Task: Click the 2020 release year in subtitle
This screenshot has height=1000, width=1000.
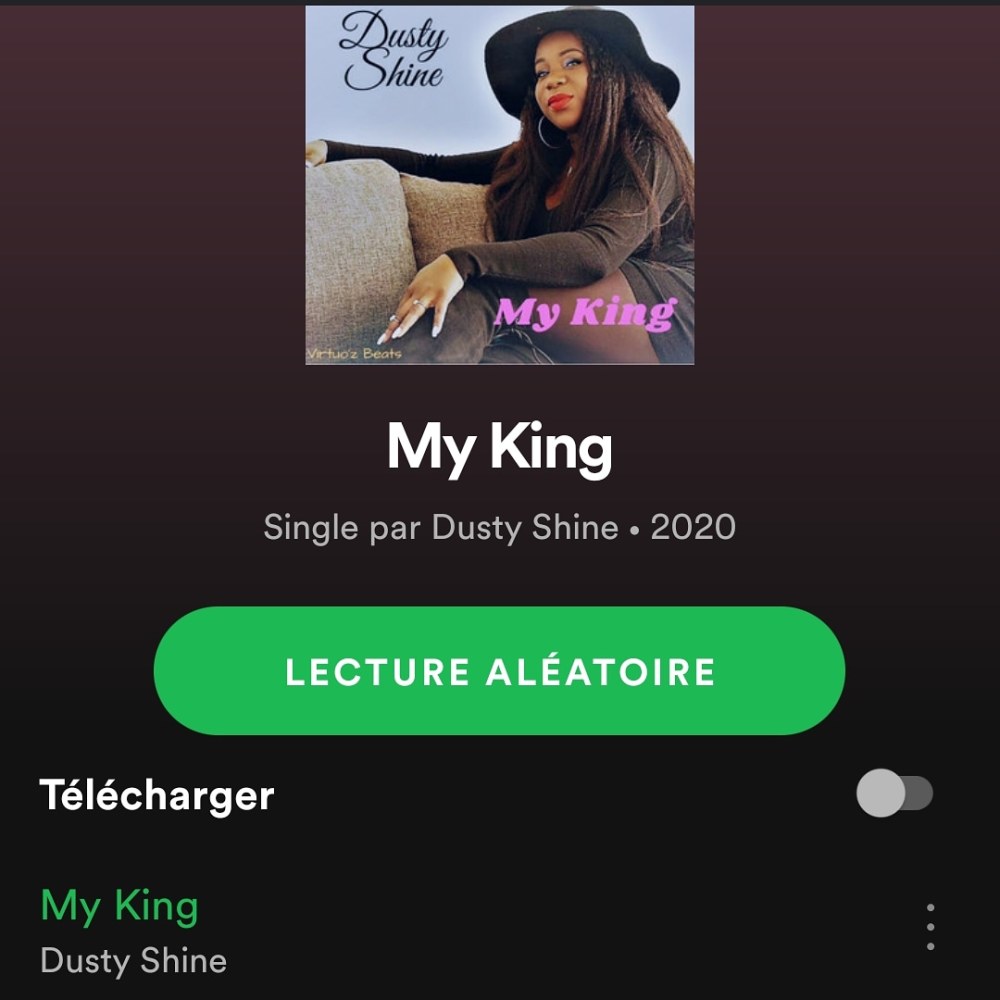Action: [x=693, y=527]
